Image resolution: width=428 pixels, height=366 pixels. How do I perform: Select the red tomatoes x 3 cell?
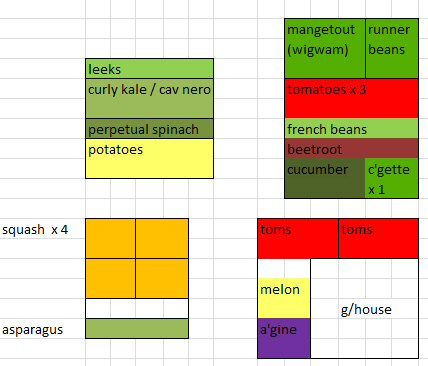click(x=352, y=98)
